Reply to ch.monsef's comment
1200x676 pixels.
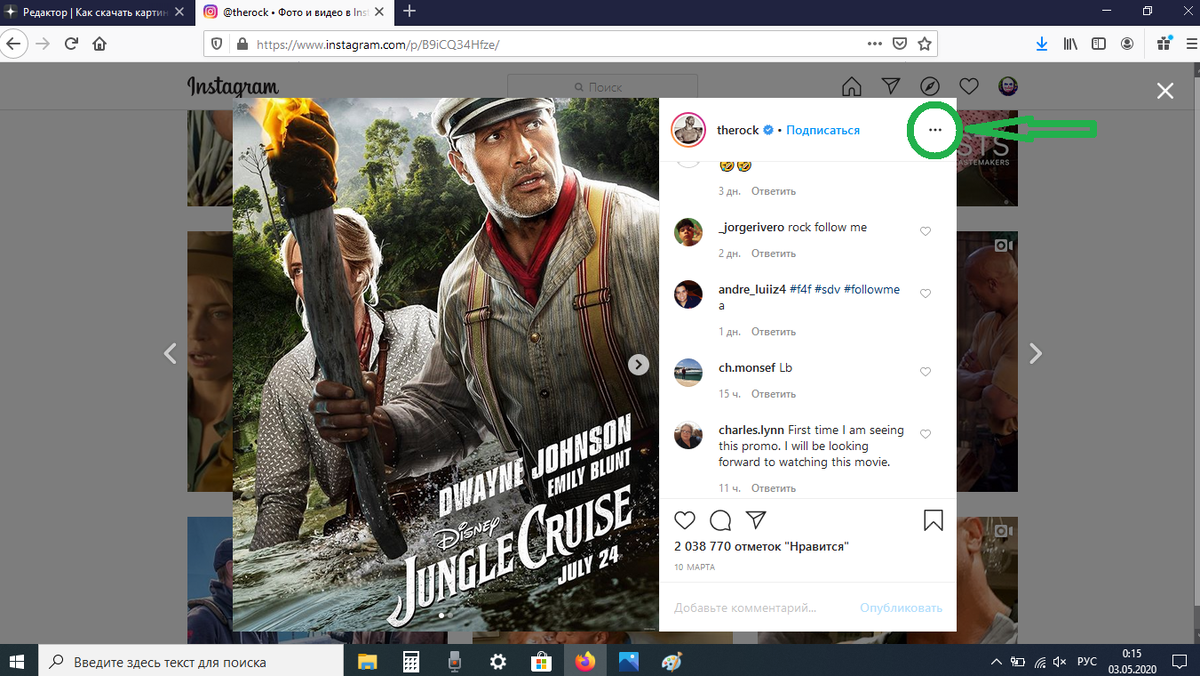tap(773, 394)
